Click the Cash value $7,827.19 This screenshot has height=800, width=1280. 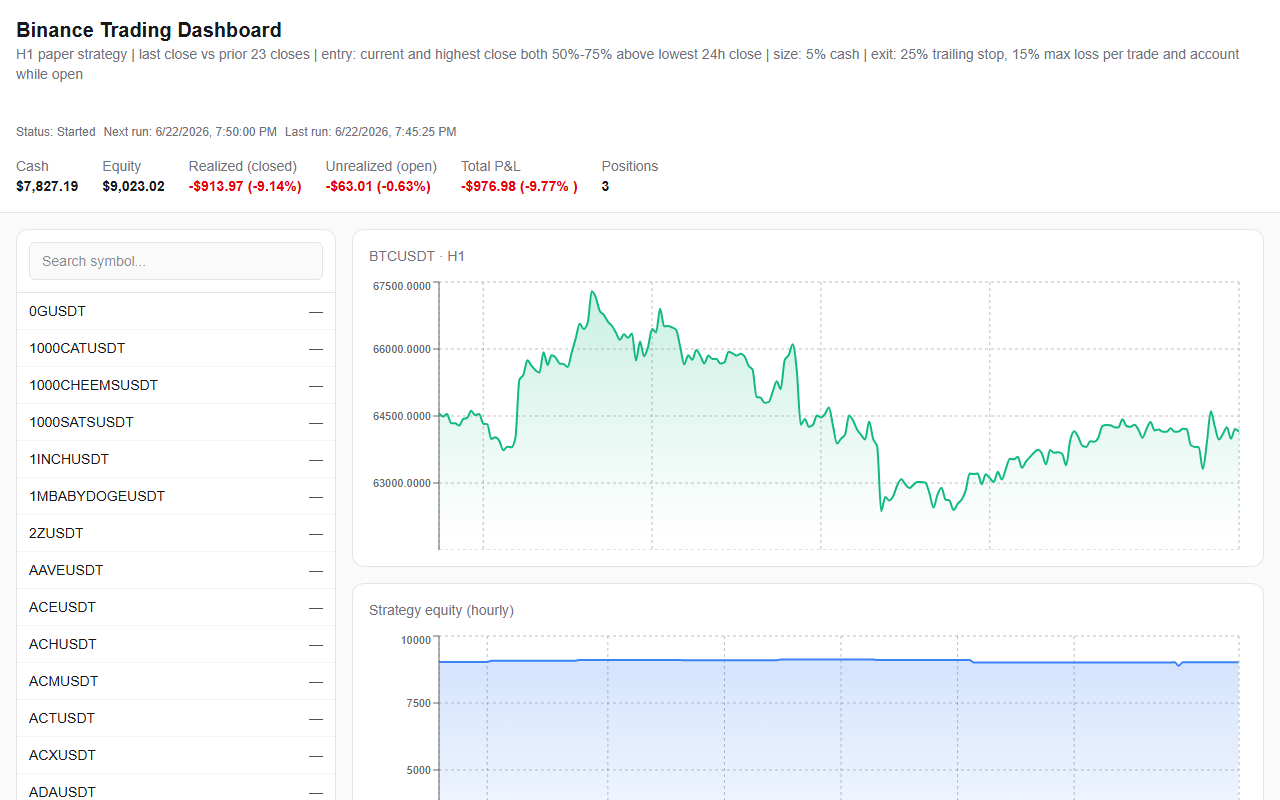(47, 186)
